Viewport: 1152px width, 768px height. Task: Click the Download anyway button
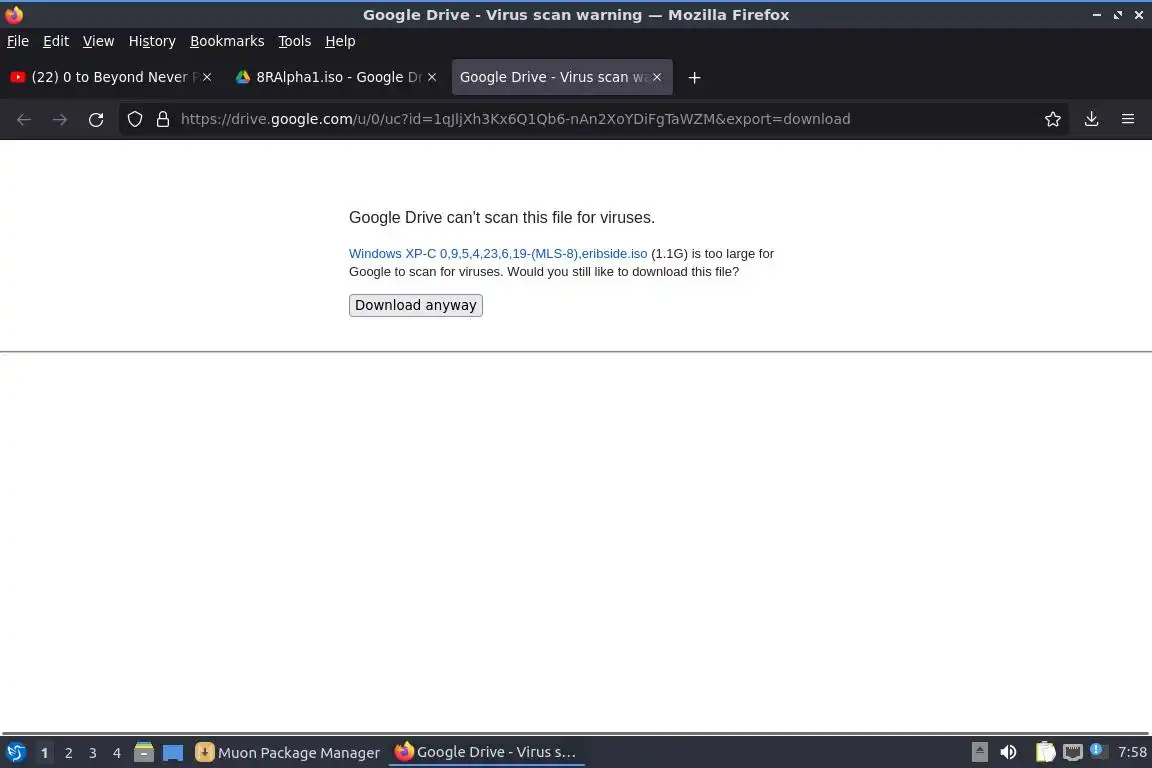point(415,305)
